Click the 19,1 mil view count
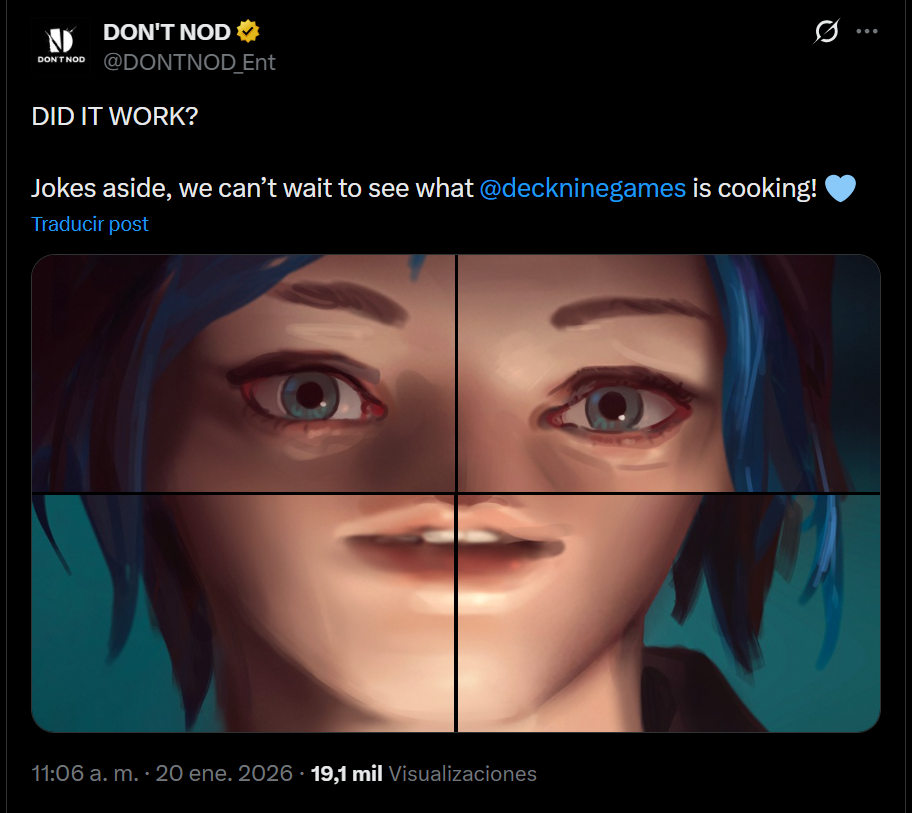Screen dimensions: 912x813 point(347,773)
